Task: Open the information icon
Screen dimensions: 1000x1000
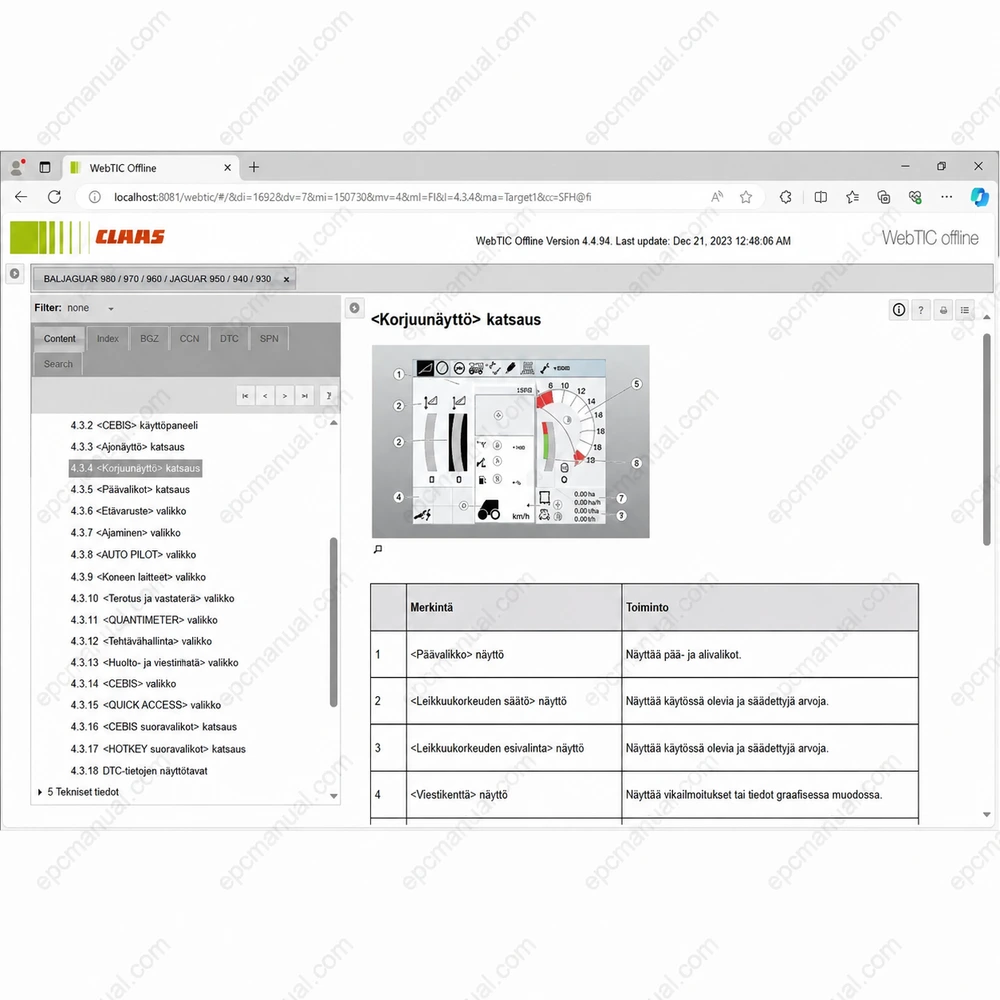Action: [899, 310]
